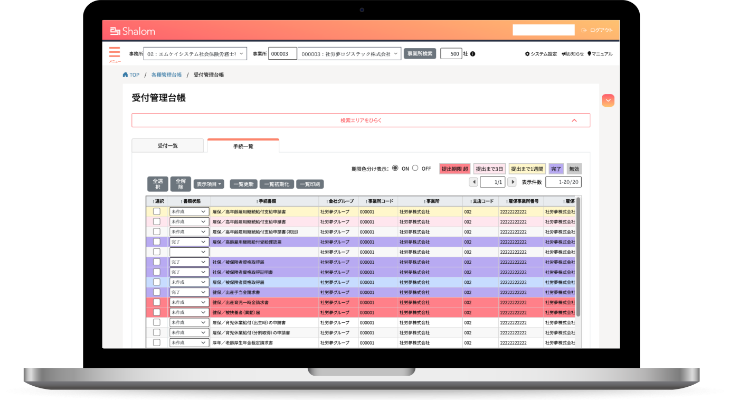
Task: Open 各種管理台帳 breadcrumb link
Action: point(166,75)
